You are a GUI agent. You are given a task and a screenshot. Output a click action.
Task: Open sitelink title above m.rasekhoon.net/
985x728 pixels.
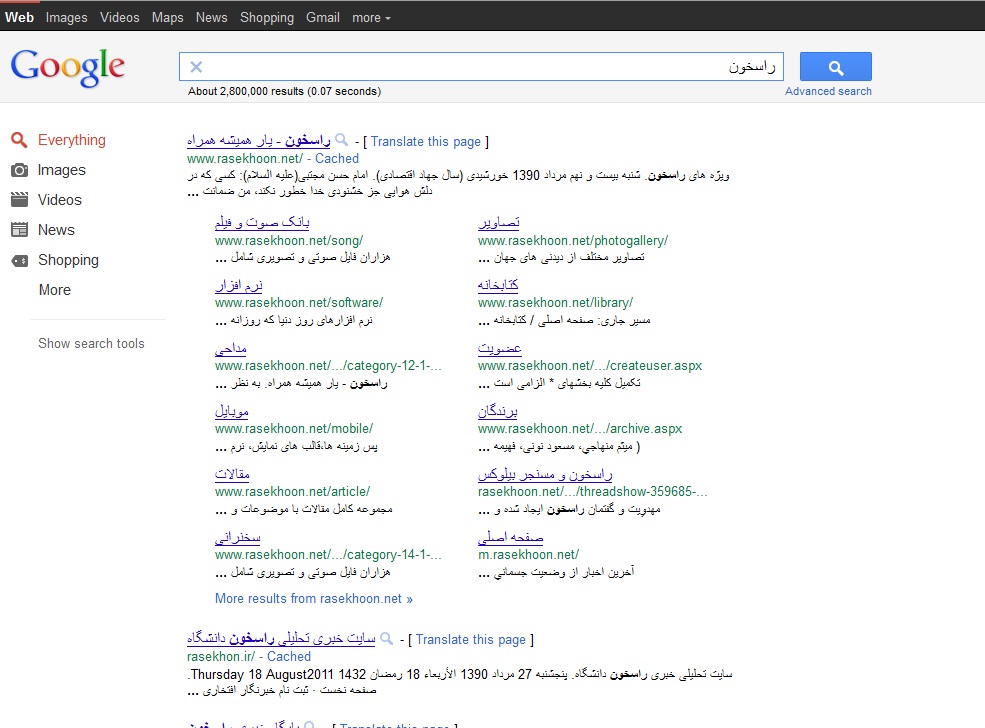click(511, 538)
